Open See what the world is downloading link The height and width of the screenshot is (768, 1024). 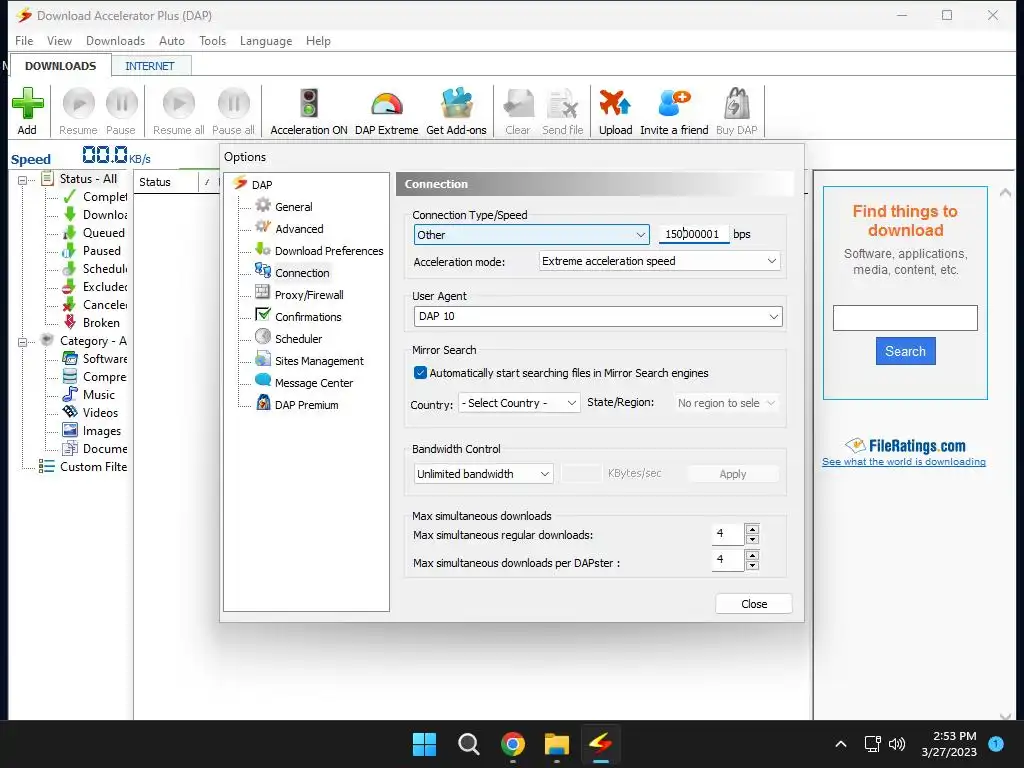pyautogui.click(x=904, y=462)
